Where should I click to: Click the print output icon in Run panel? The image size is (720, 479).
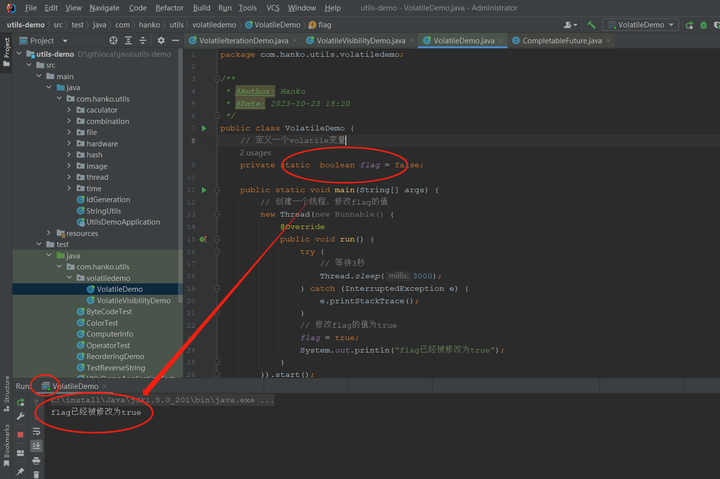click(36, 461)
